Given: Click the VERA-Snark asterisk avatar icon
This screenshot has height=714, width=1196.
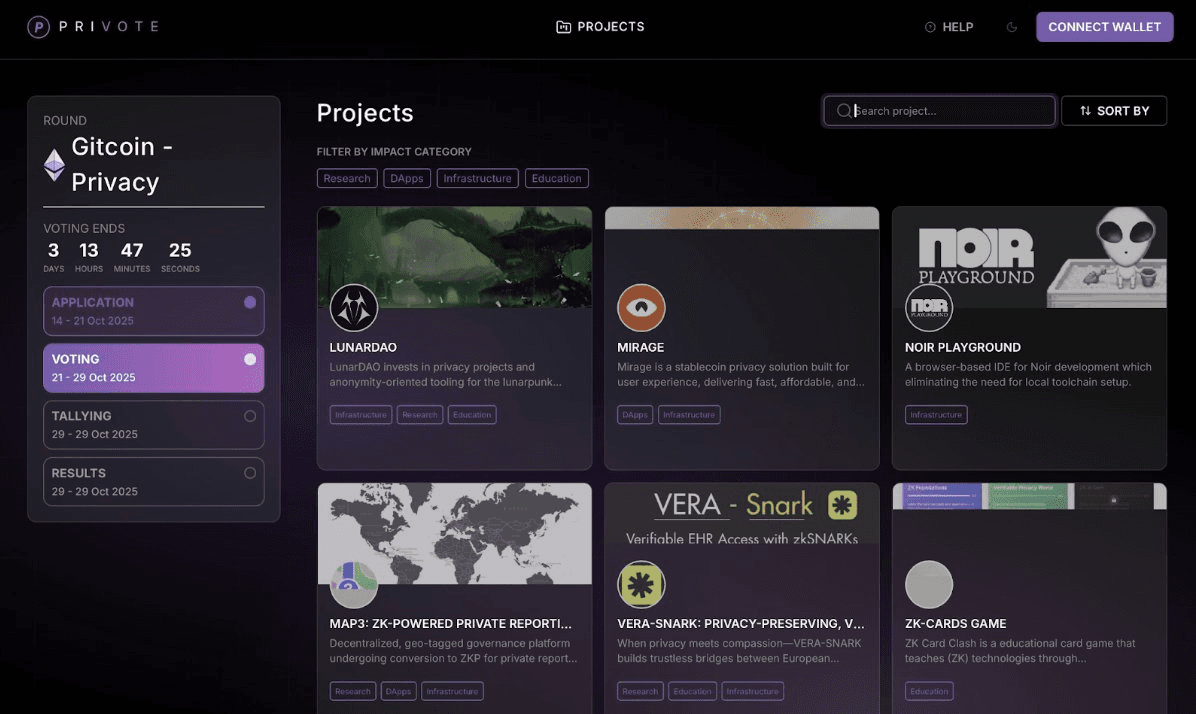Looking at the screenshot, I should click(641, 584).
